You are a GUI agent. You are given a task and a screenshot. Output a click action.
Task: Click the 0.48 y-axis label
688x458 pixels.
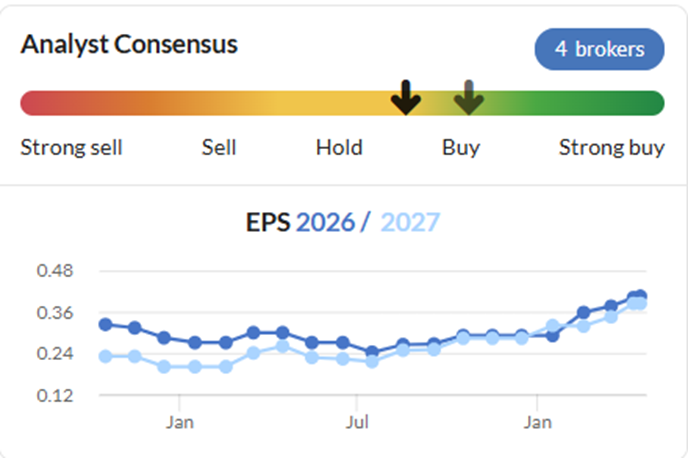pyautogui.click(x=56, y=271)
